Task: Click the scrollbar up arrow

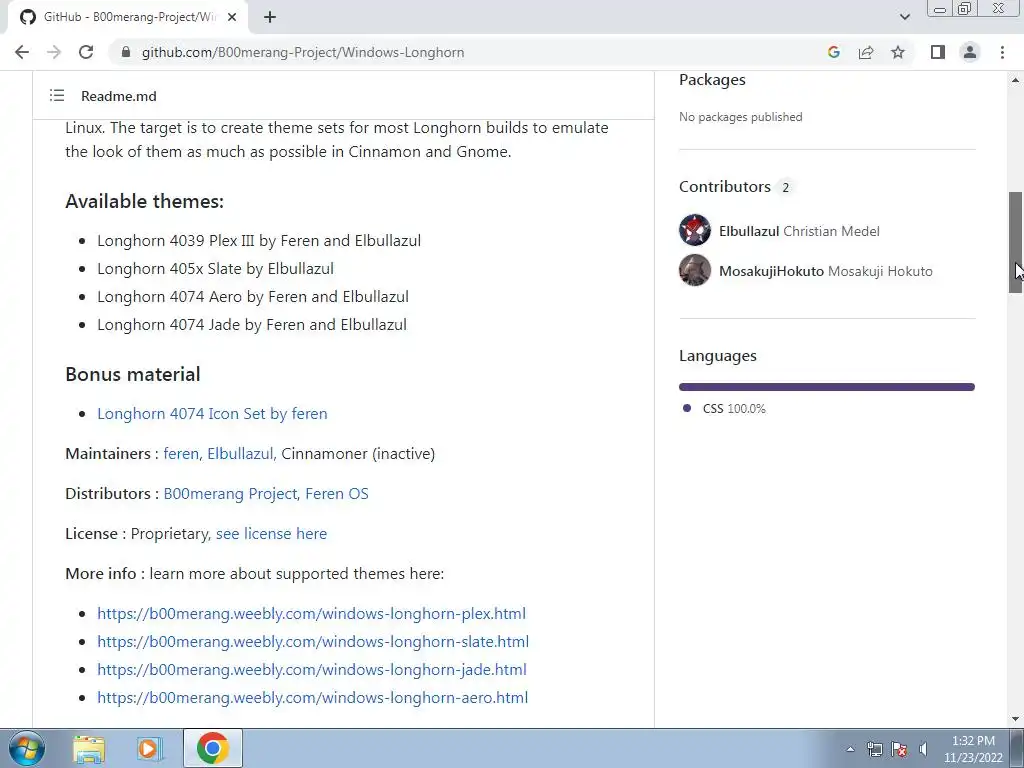Action: pos(1015,80)
